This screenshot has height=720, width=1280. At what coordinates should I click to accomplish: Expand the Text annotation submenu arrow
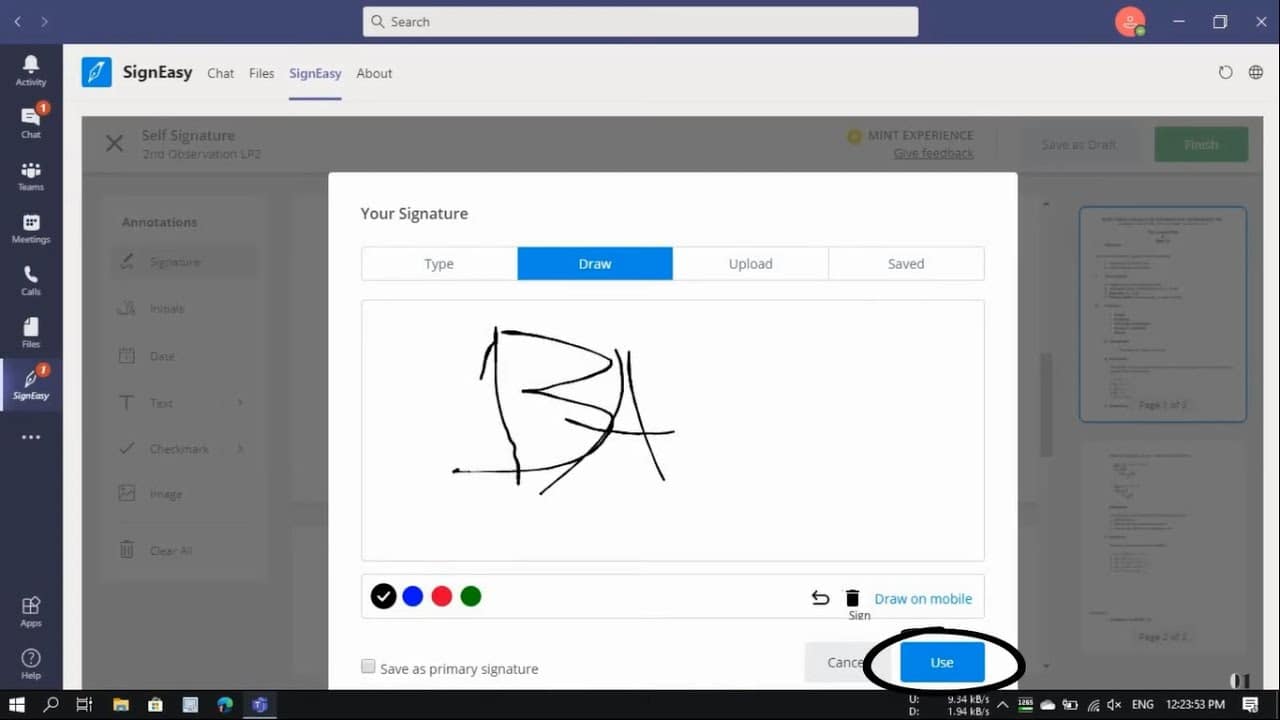click(240, 403)
